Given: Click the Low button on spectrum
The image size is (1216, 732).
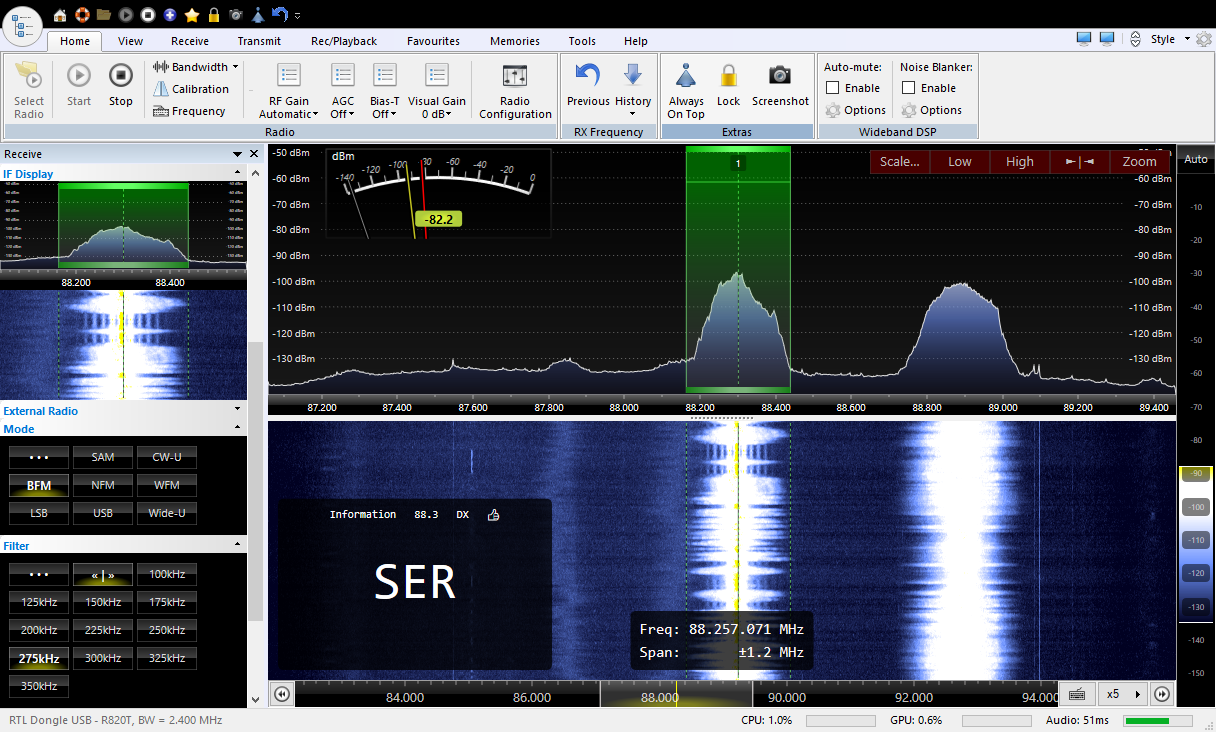Looking at the screenshot, I should [960, 161].
